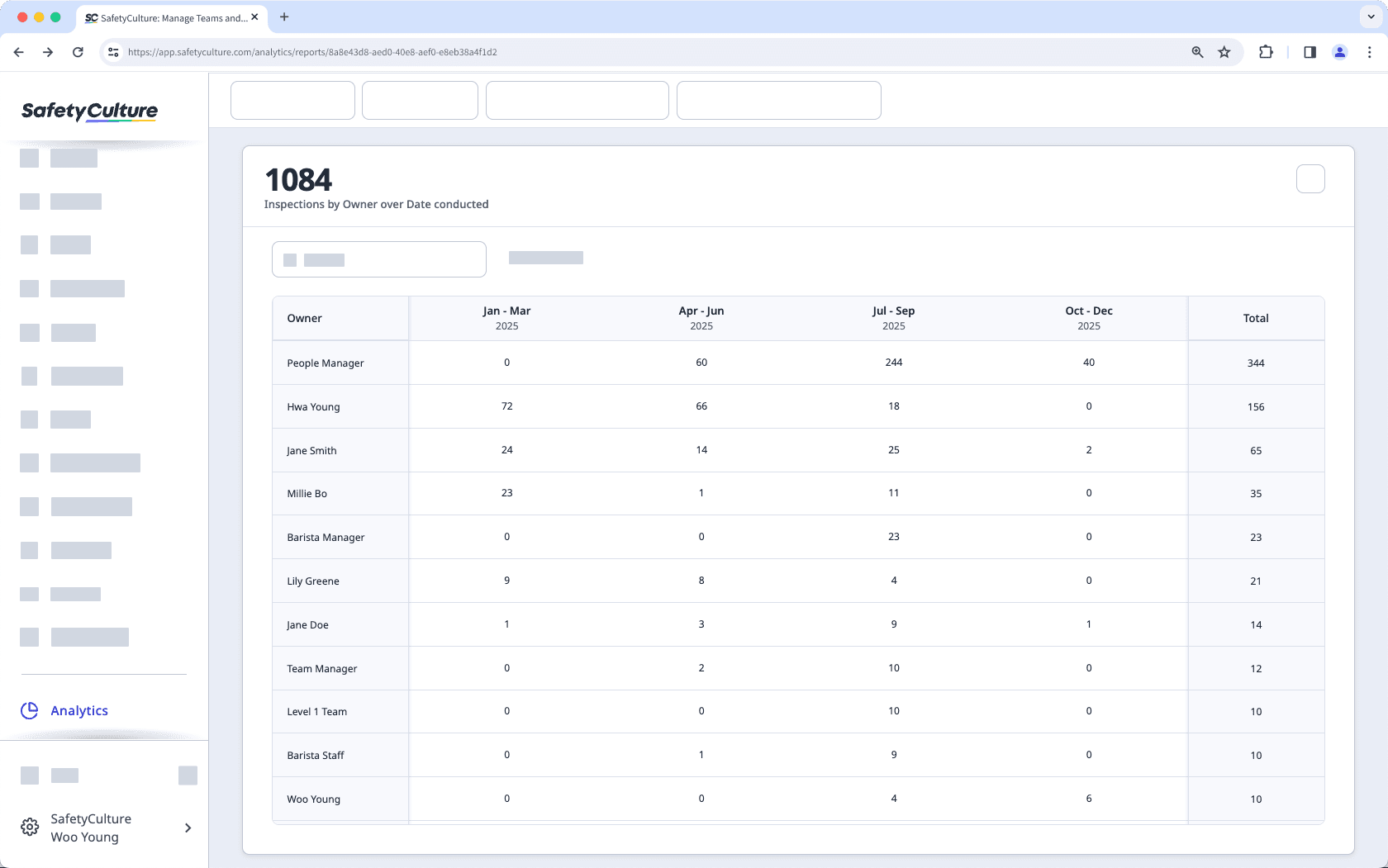This screenshot has width=1388, height=868.
Task: Toggle the checkbox on the 1084 inspections card
Action: click(1310, 178)
